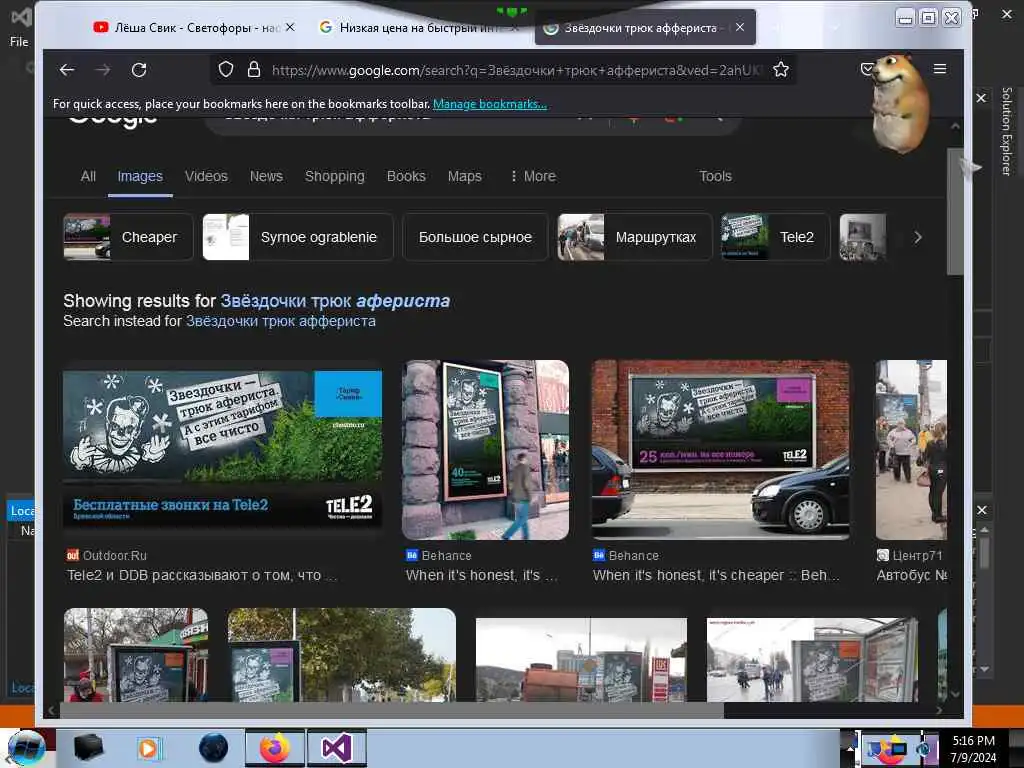1024x768 pixels.
Task: Click the corrected Звёздочки трюк афериста link
Action: tap(335, 300)
